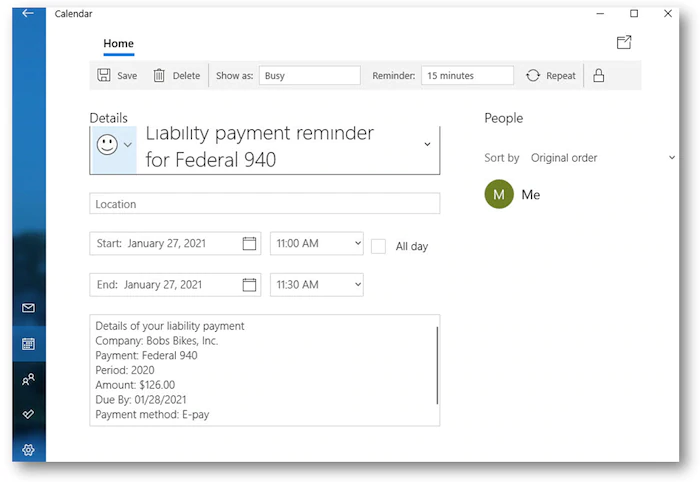Image resolution: width=700 pixels, height=482 pixels.
Task: Select the Home tab
Action: pos(118,44)
